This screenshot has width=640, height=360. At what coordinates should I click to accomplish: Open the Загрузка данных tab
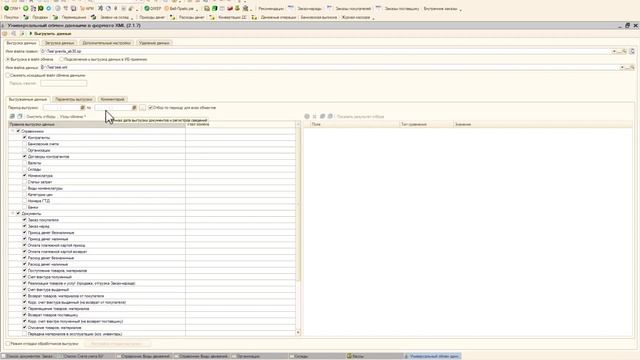point(59,43)
